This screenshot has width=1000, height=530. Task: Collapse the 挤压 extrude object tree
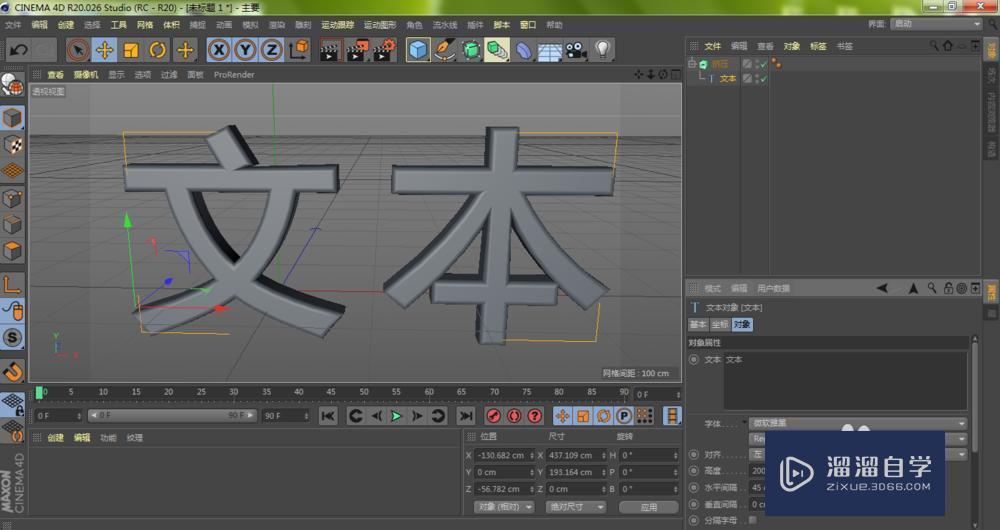[x=692, y=64]
